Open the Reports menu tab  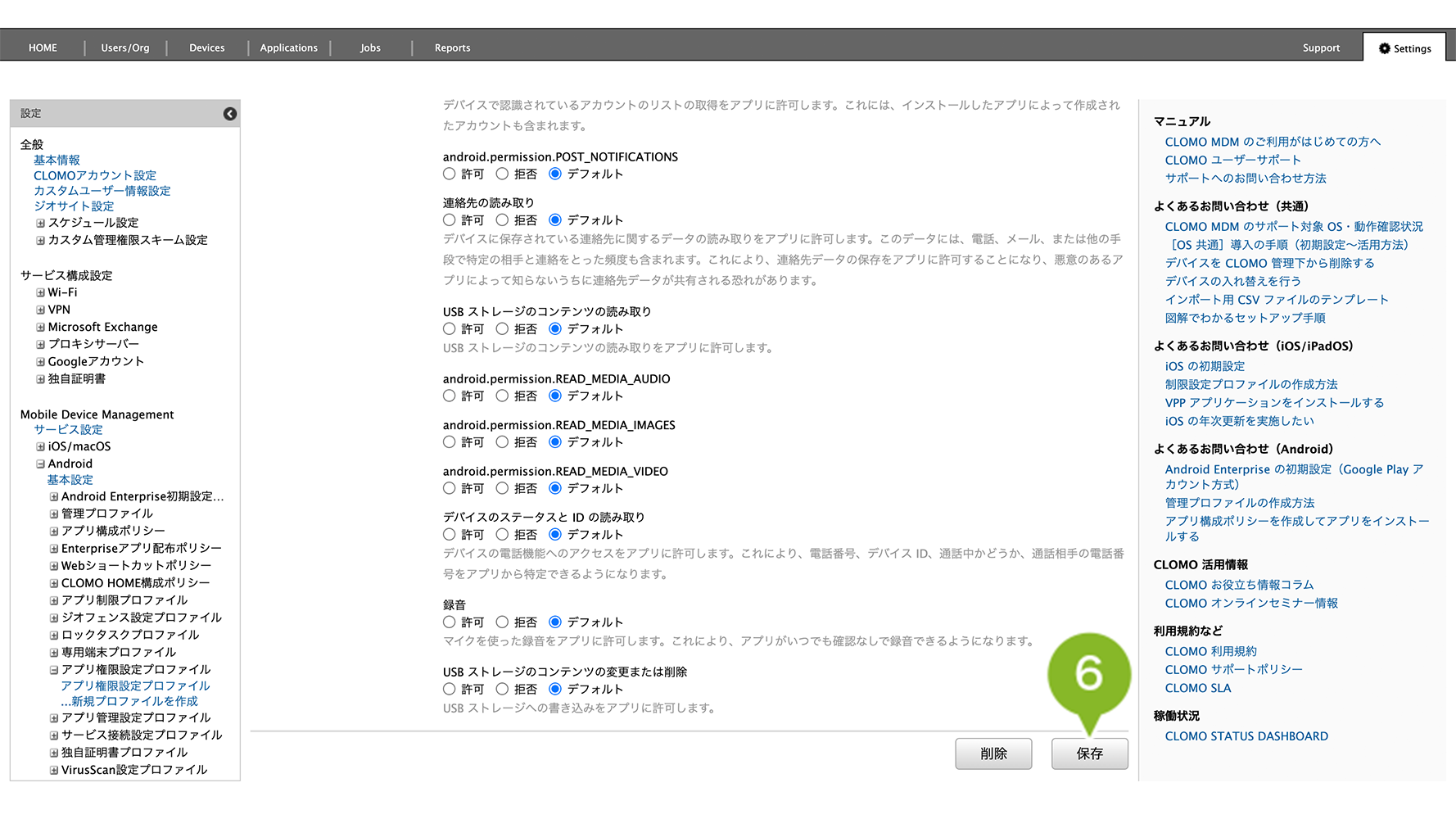[452, 48]
